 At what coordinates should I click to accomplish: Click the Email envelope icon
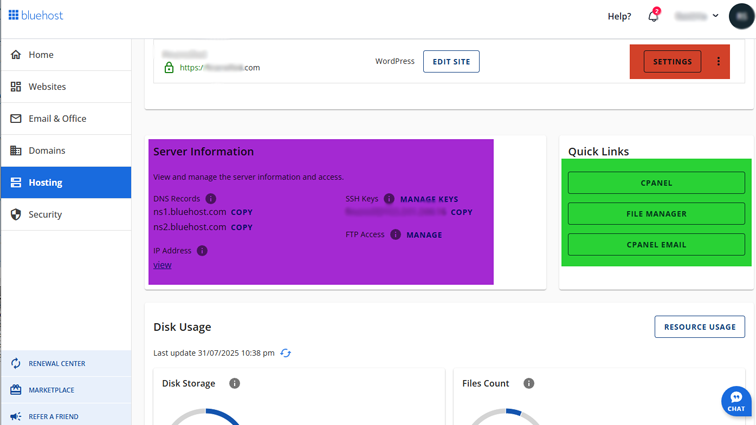click(16, 118)
